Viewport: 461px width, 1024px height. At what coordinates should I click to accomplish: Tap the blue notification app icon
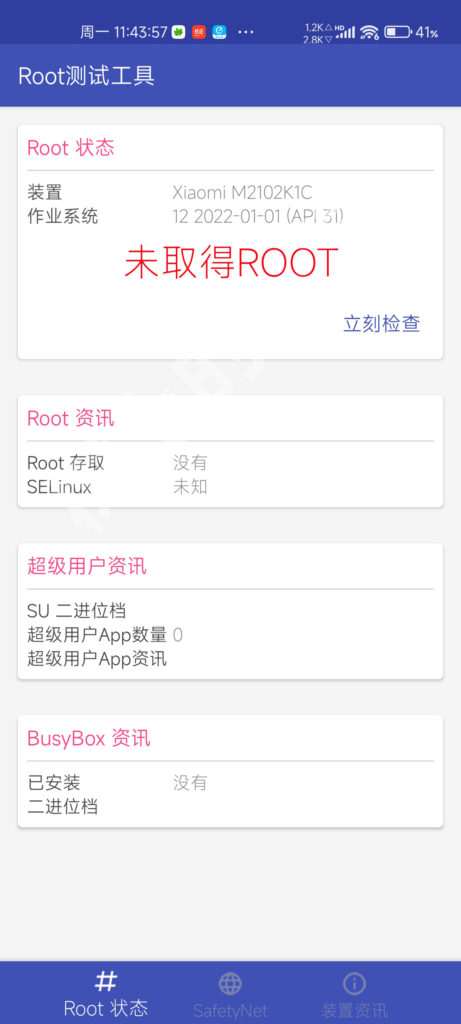click(x=219, y=32)
